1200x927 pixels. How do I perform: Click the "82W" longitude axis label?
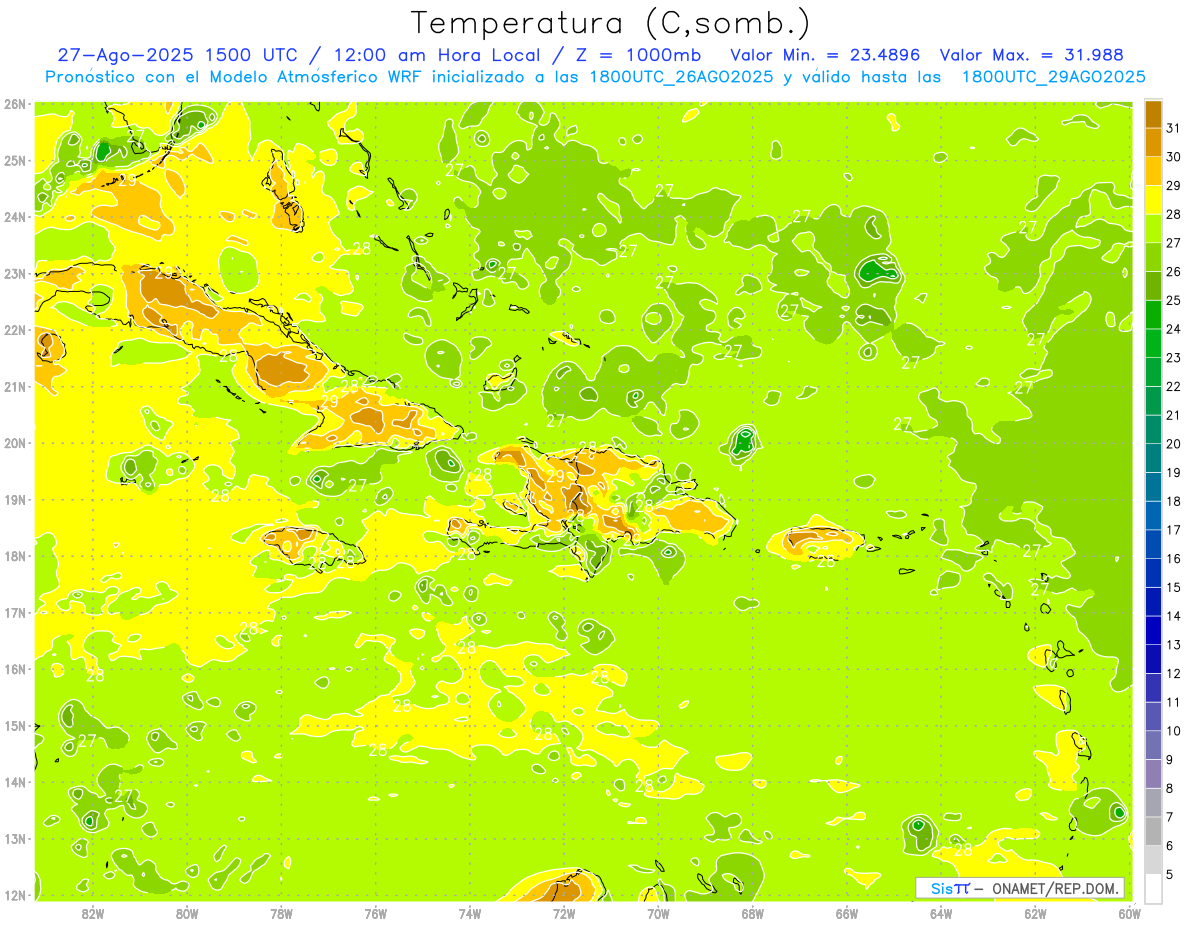tap(92, 912)
